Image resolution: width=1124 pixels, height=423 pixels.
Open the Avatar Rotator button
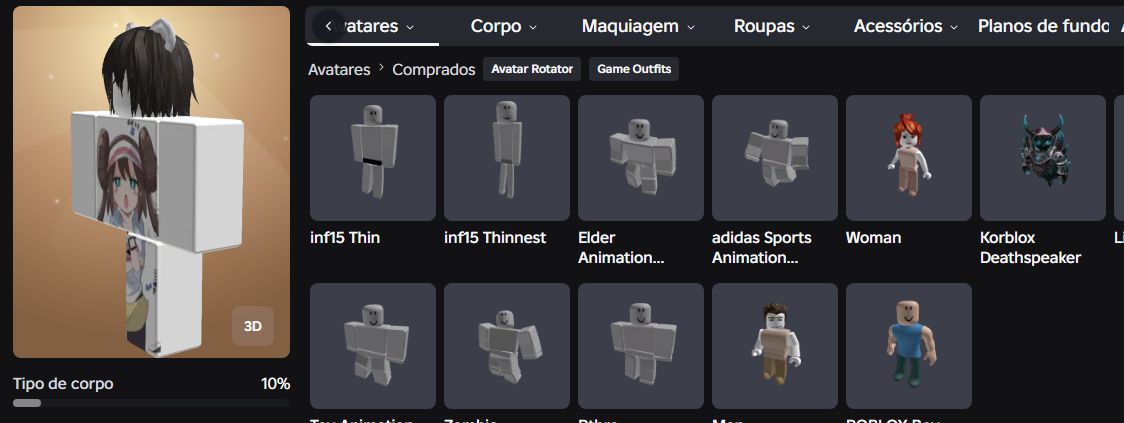click(532, 70)
